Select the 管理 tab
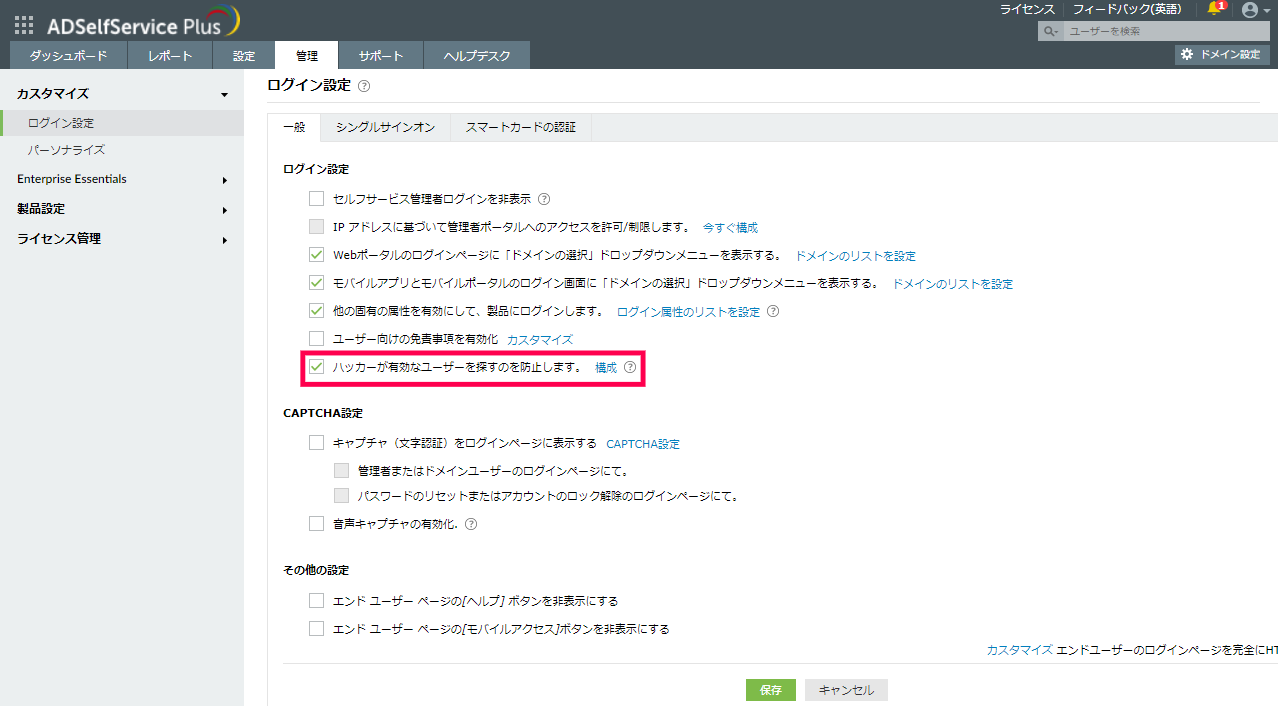The height and width of the screenshot is (706, 1278). (307, 56)
